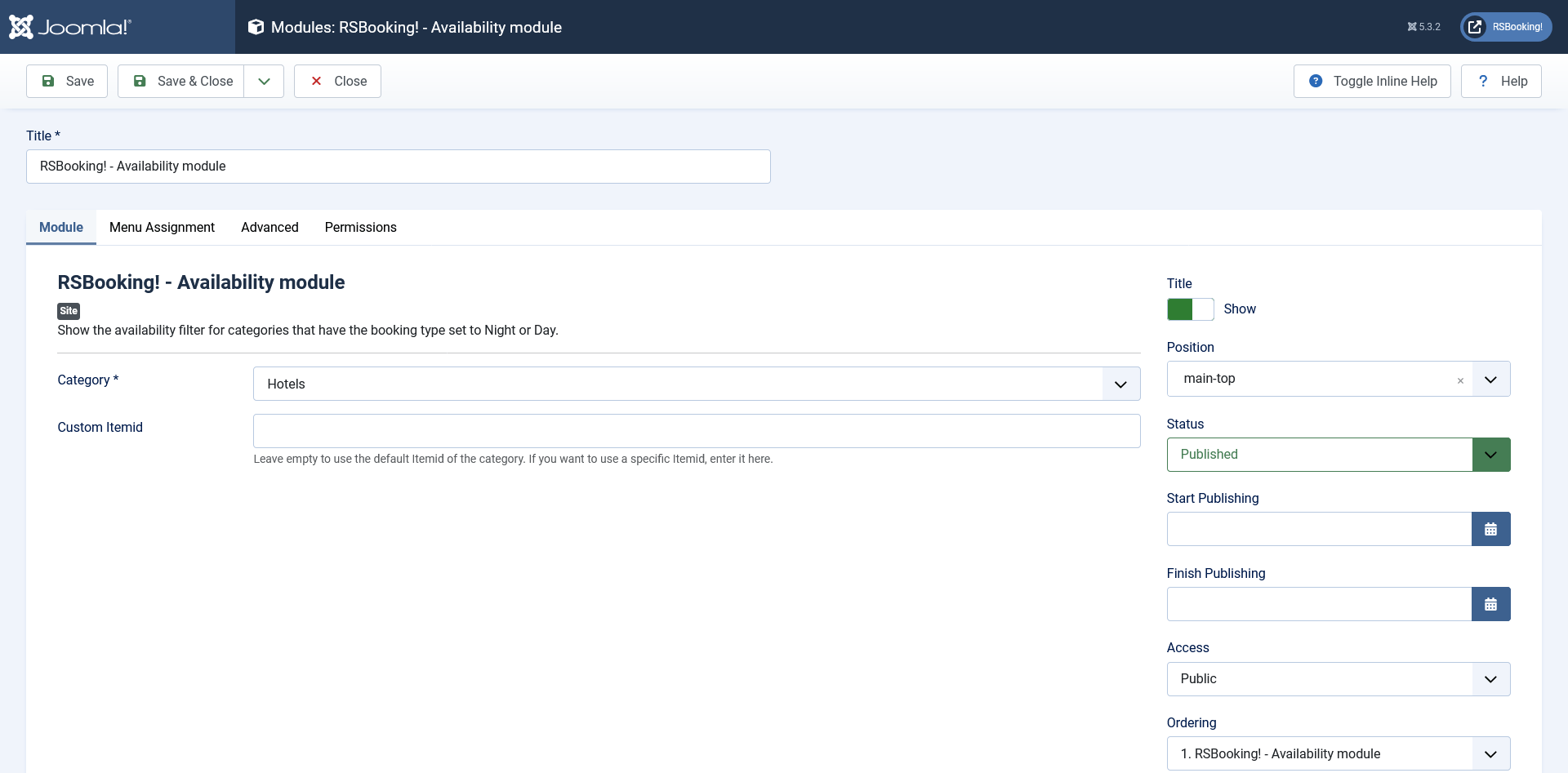1568x773 pixels.
Task: Open the Permissions tab
Action: pyautogui.click(x=361, y=227)
